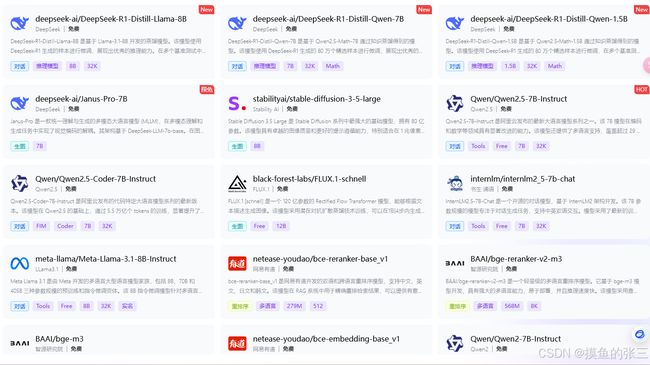Click the DeepSeek whale logo on DeepSeek-R1-Distill-Llama-8B card

[19, 23]
